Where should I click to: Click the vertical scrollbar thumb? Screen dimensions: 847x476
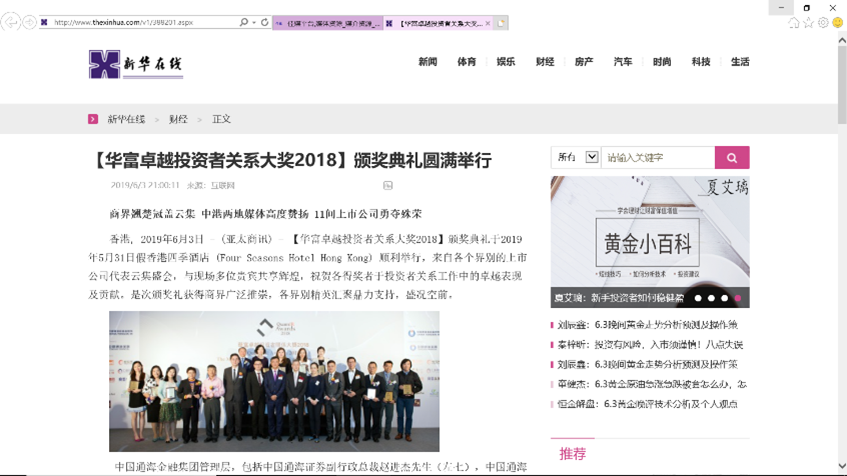click(x=842, y=85)
